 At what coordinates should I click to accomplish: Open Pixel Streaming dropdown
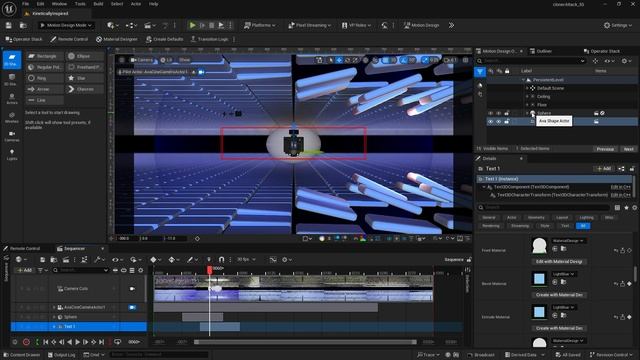[309, 25]
